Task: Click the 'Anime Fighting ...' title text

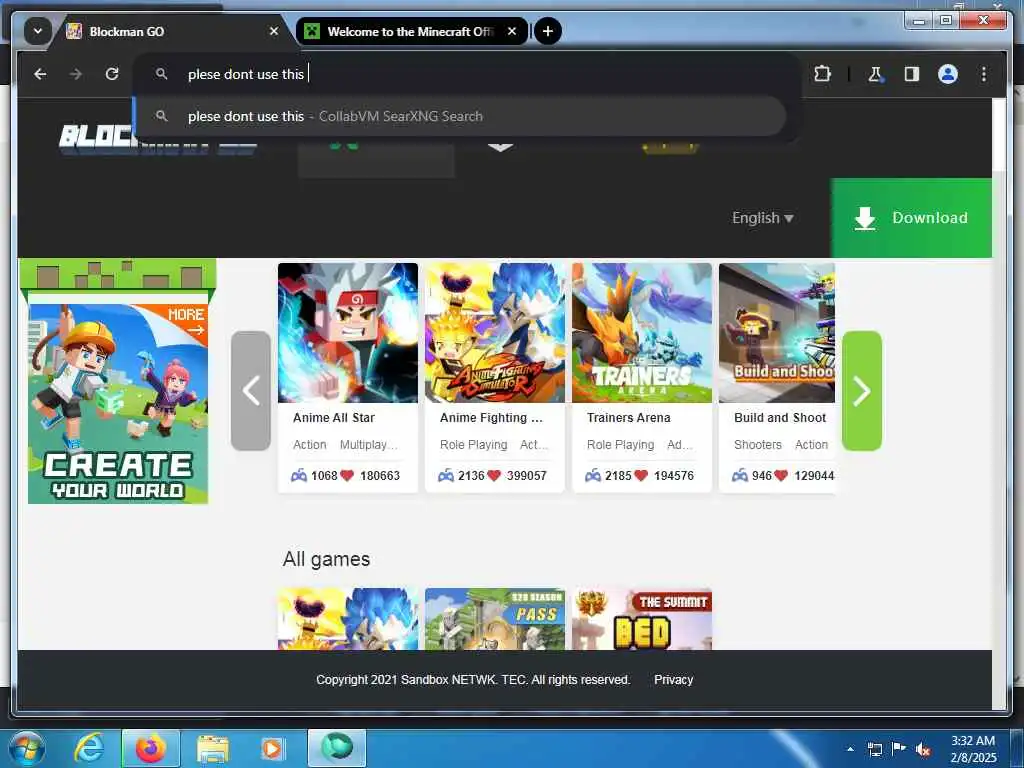Action: tap(491, 418)
